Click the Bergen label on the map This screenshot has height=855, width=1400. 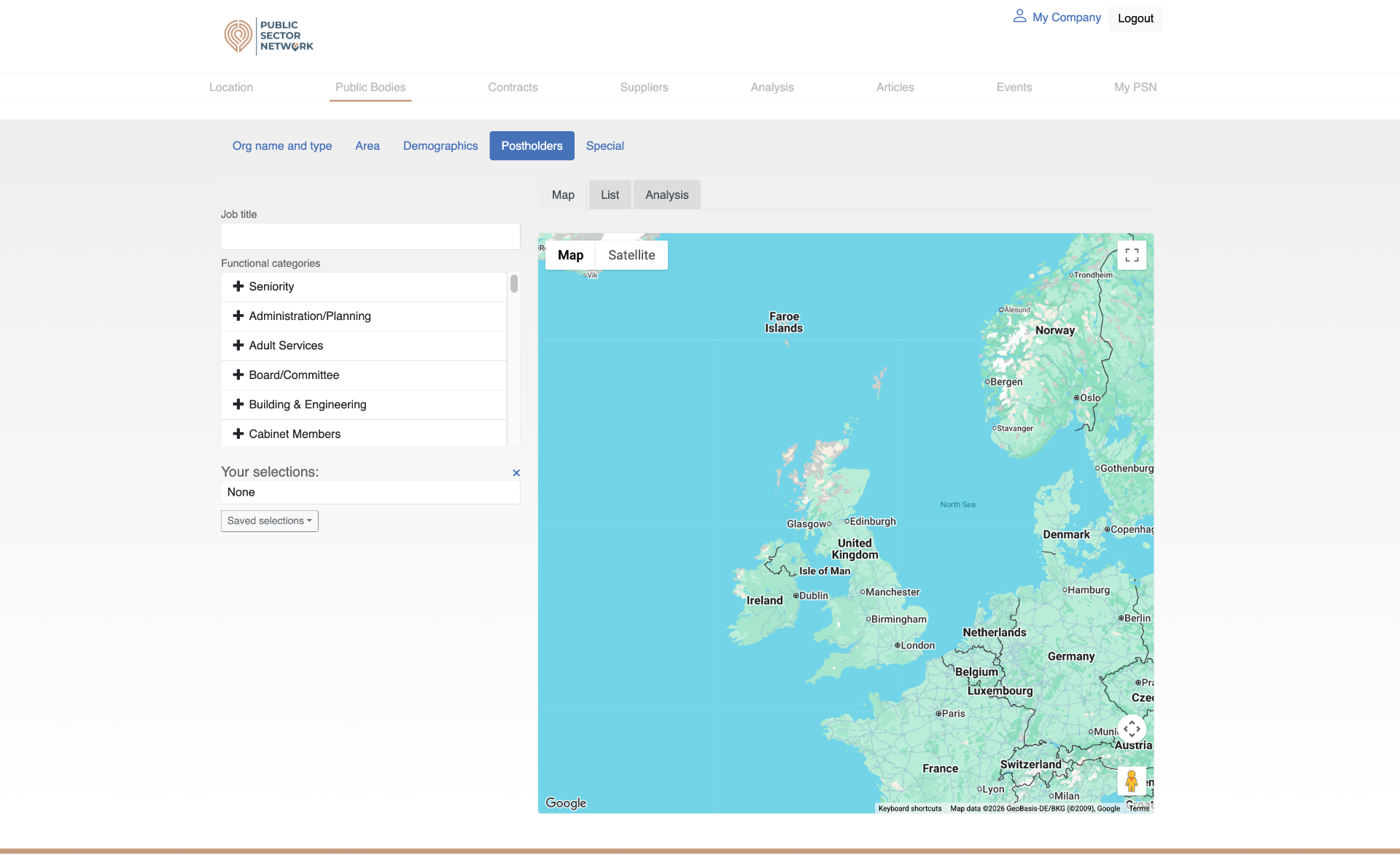(x=1006, y=382)
